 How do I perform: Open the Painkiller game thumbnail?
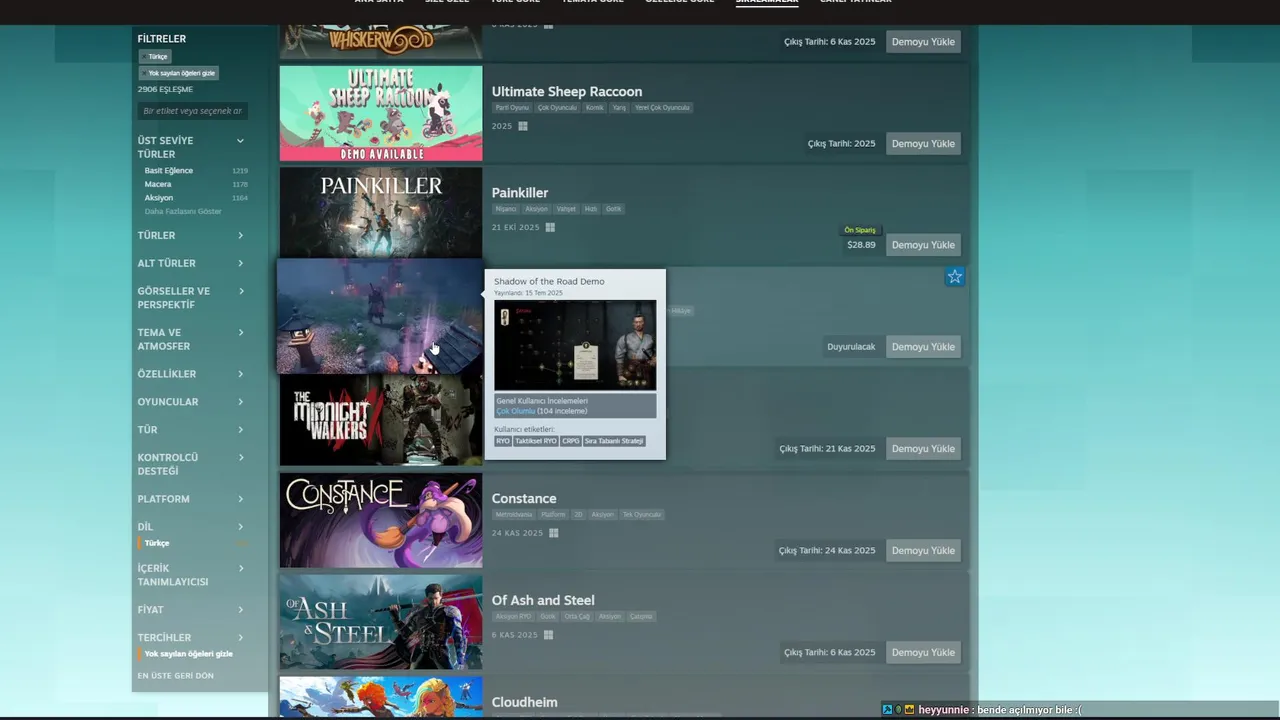coord(381,213)
